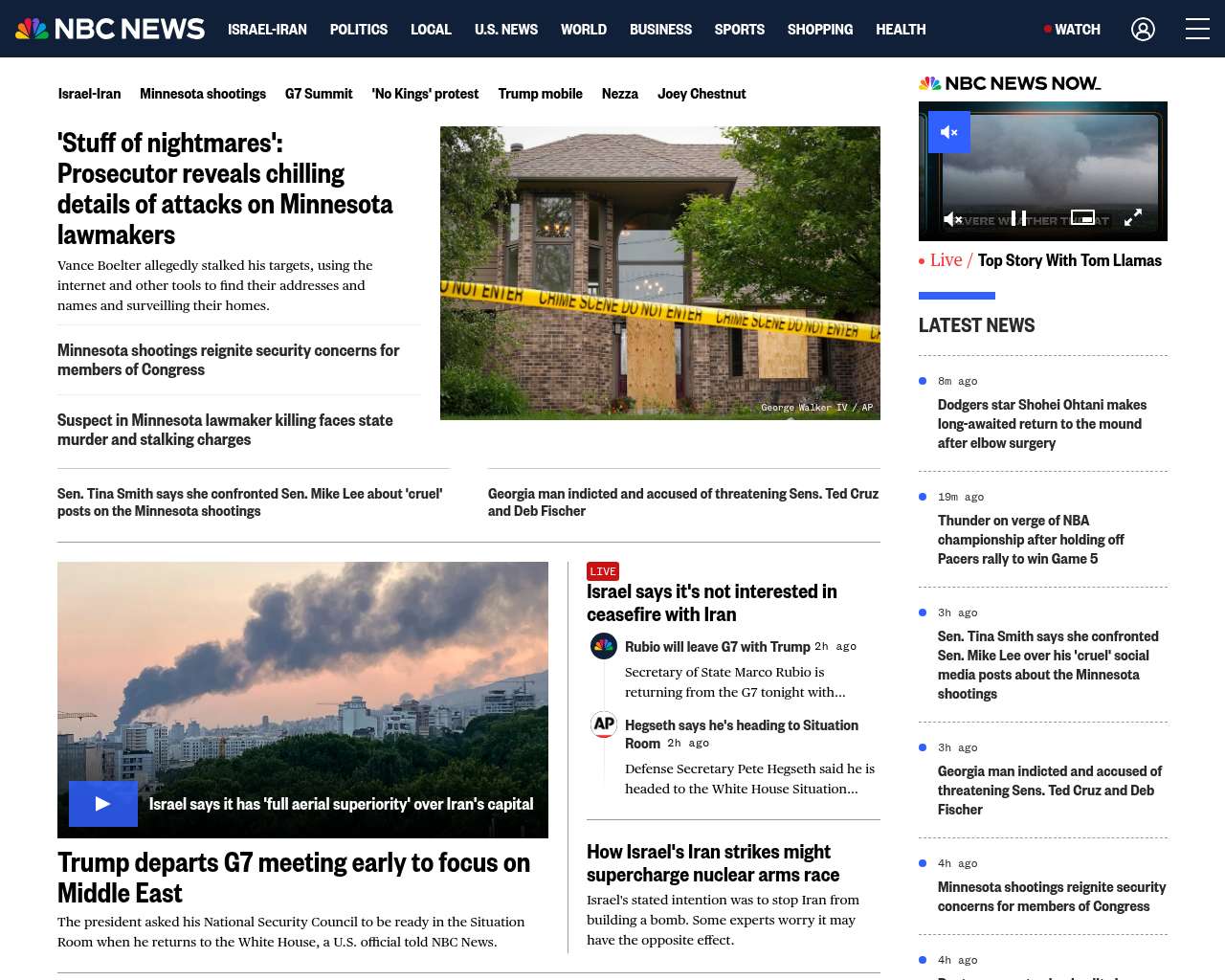Open sidebar Georgia man indicted latest news item

1050,791
